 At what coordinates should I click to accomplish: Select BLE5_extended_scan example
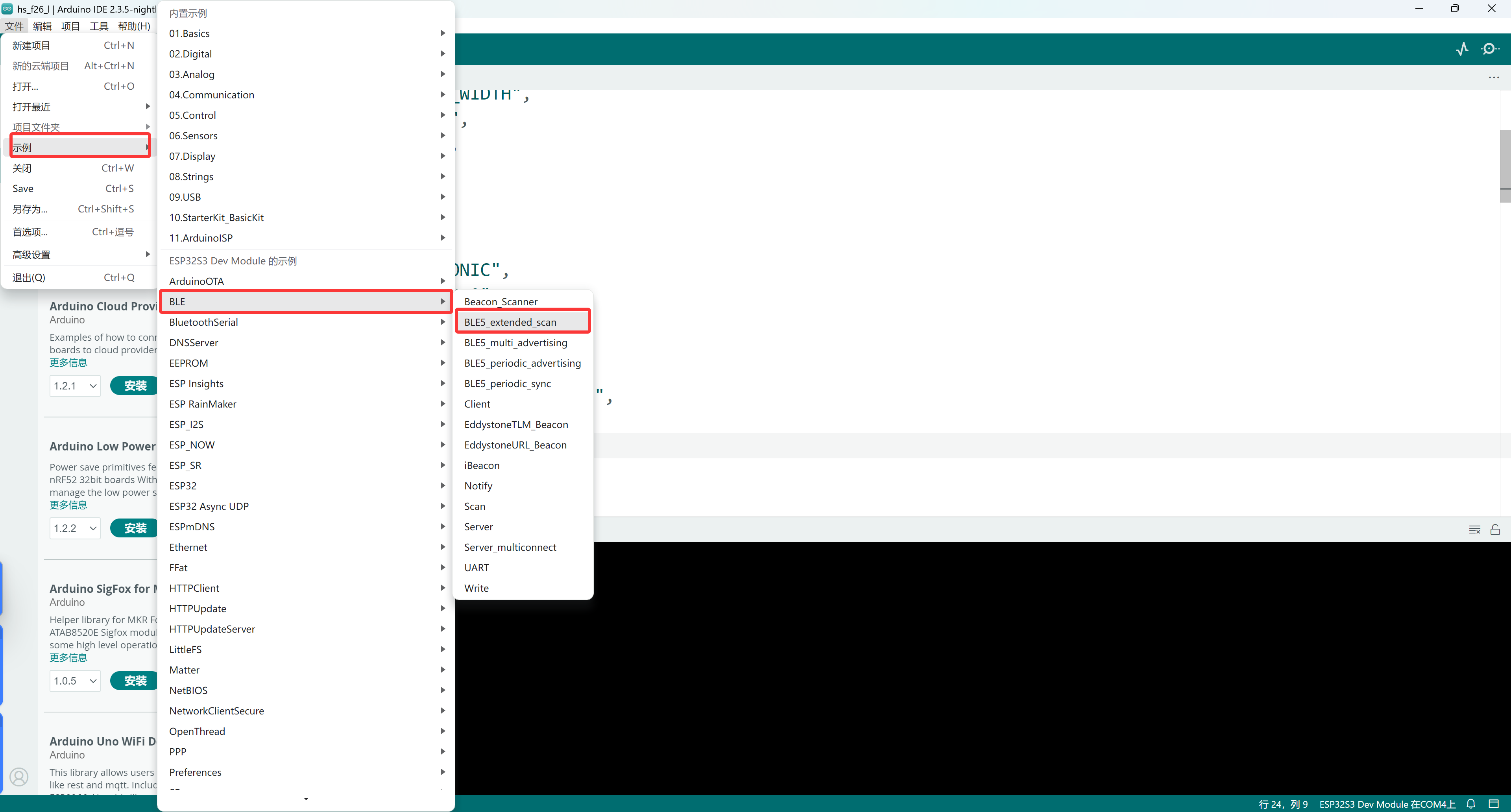coord(510,322)
